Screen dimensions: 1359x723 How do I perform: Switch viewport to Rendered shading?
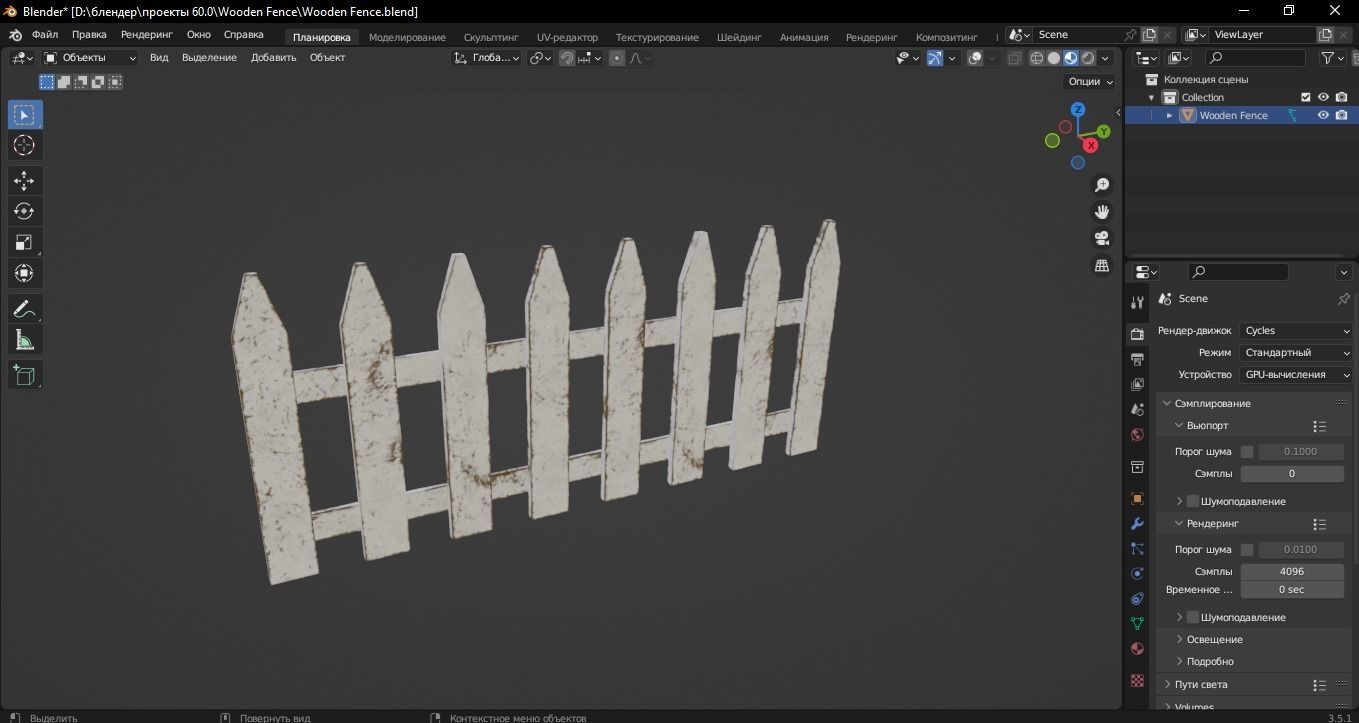click(x=1088, y=58)
